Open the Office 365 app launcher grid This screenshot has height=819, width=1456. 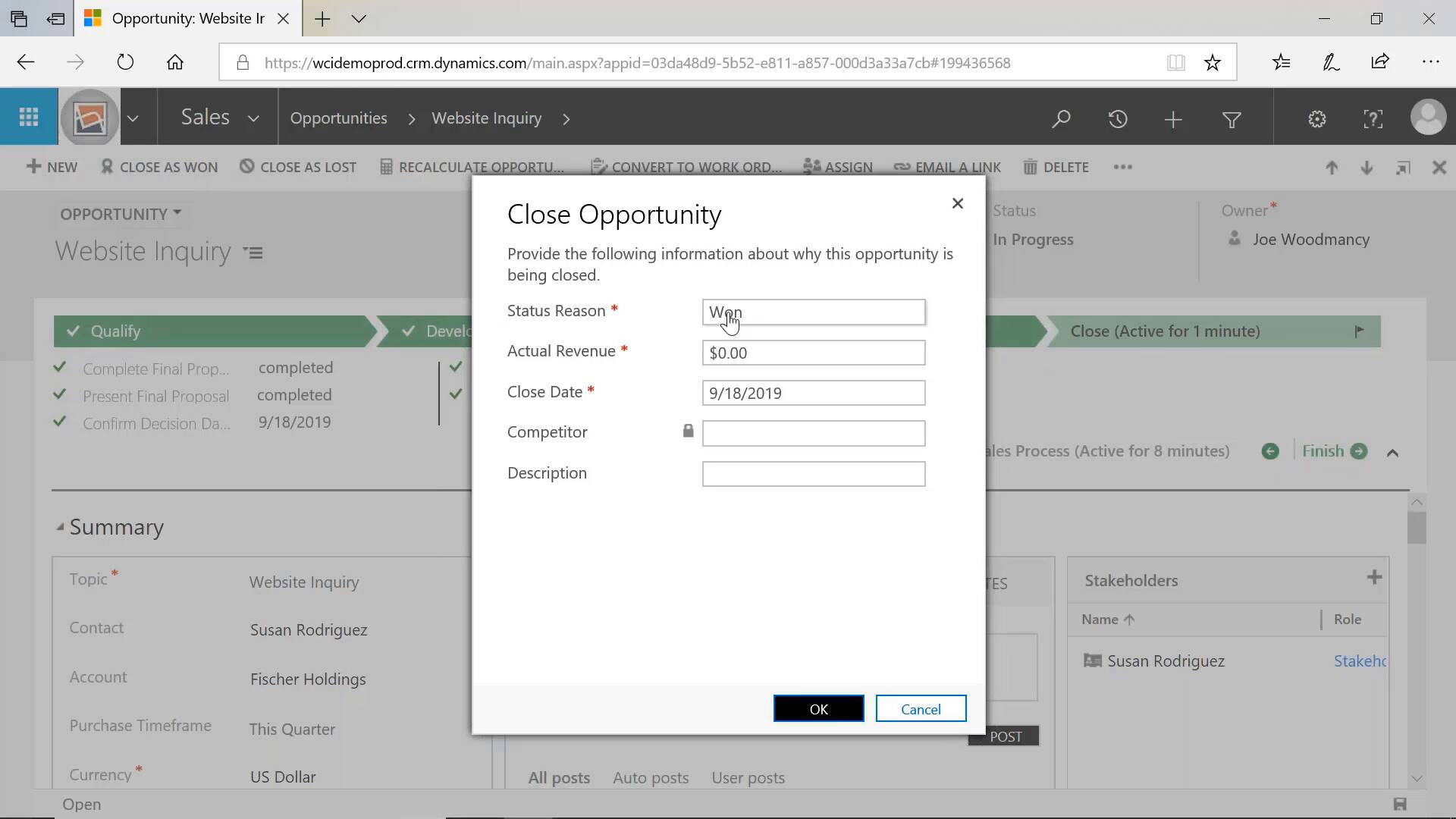[28, 117]
